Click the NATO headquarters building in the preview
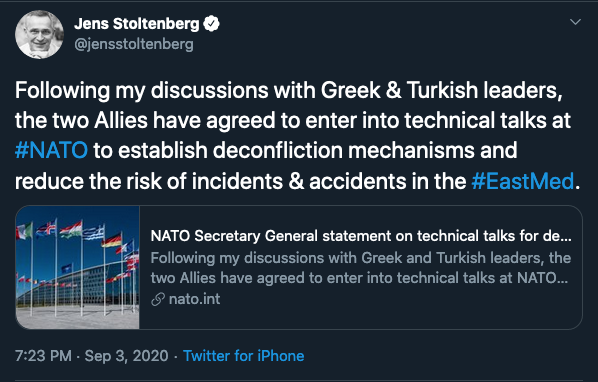598x382 pixels. point(76,282)
